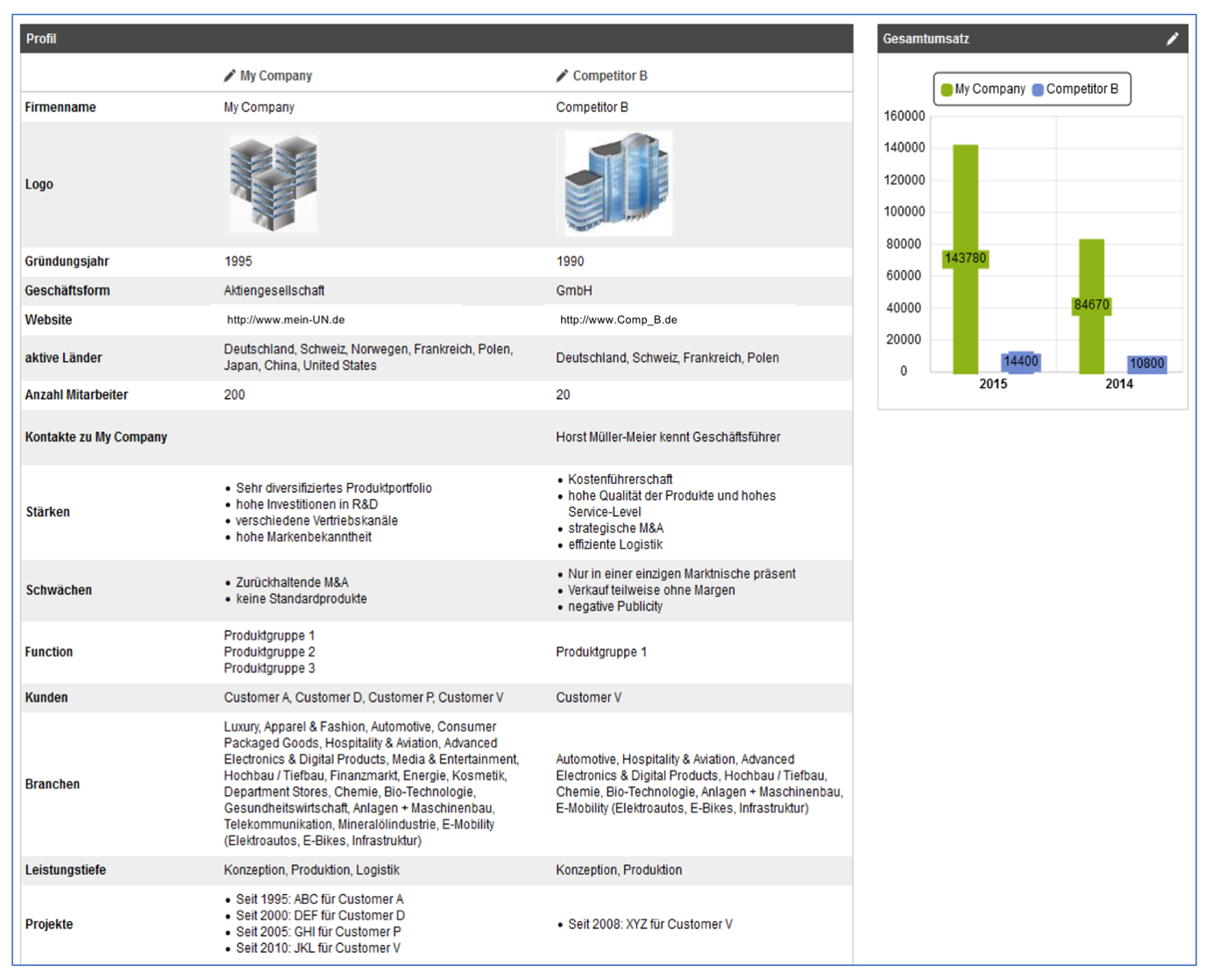Click the 2014 axis label in chart
The height and width of the screenshot is (980, 1213).
point(1119,384)
